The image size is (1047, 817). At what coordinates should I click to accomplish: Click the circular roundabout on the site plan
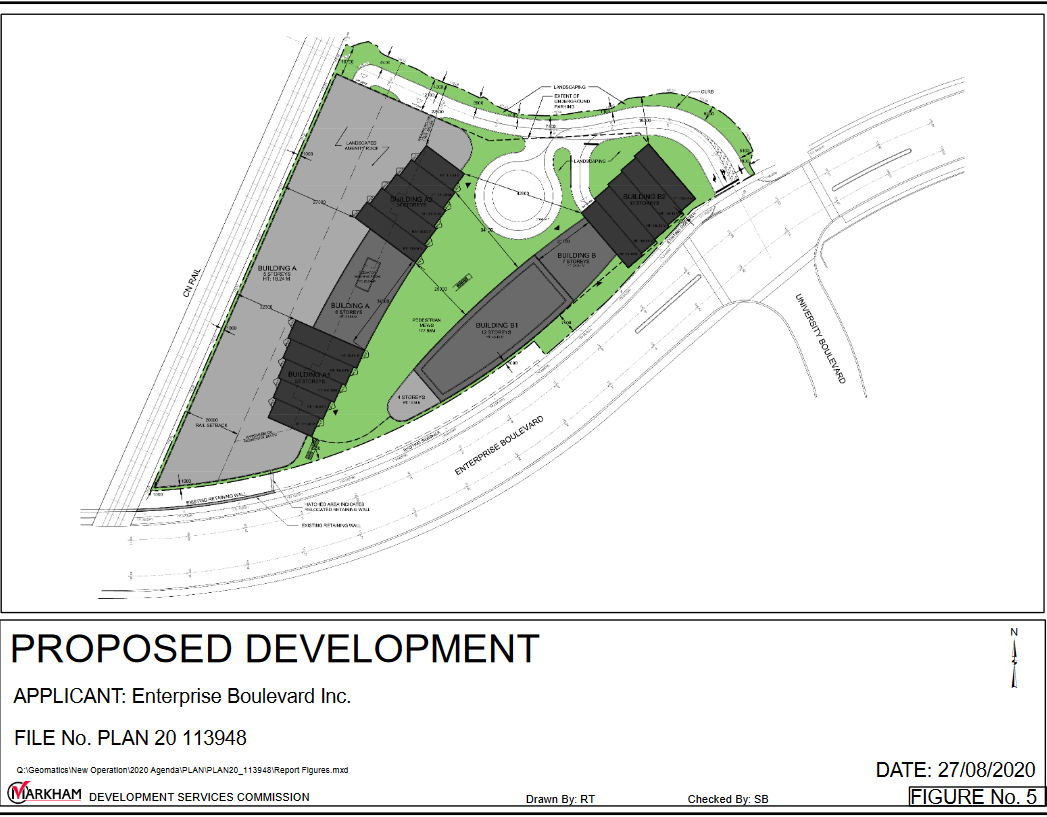[x=518, y=192]
